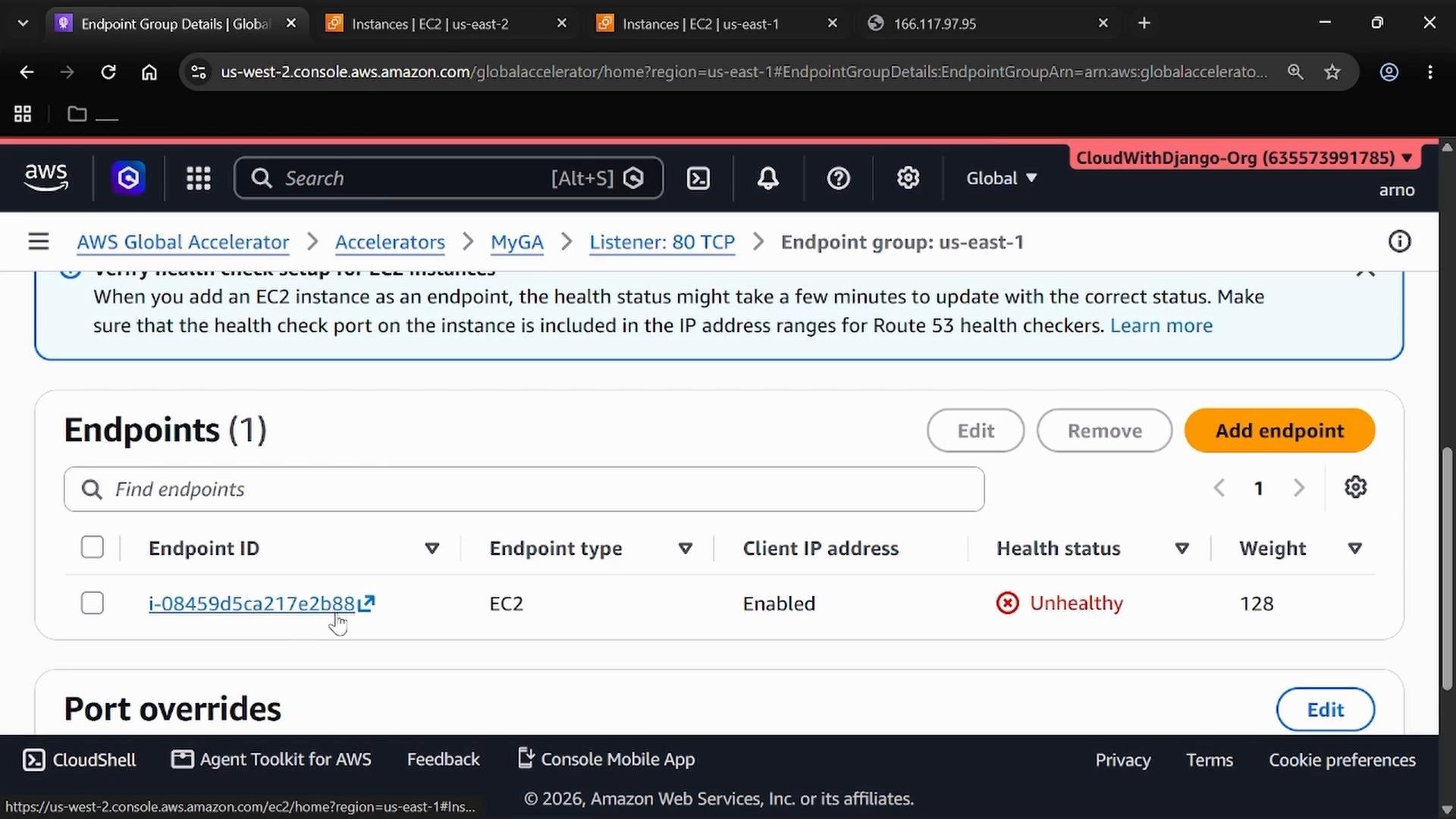The width and height of the screenshot is (1456, 819).
Task: Select all endpoints checkbox in header
Action: tap(93, 548)
